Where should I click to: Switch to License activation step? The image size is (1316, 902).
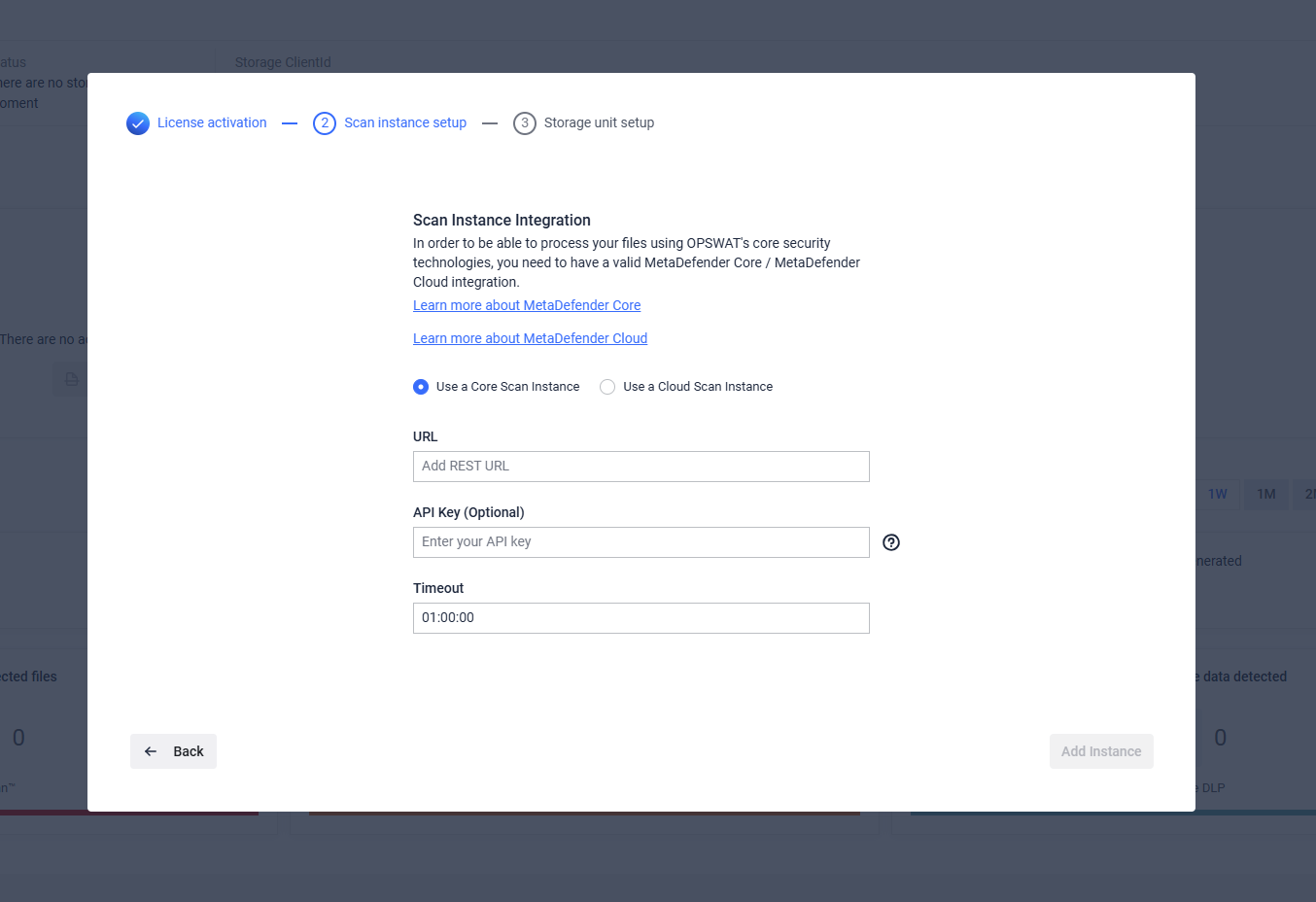coord(212,122)
